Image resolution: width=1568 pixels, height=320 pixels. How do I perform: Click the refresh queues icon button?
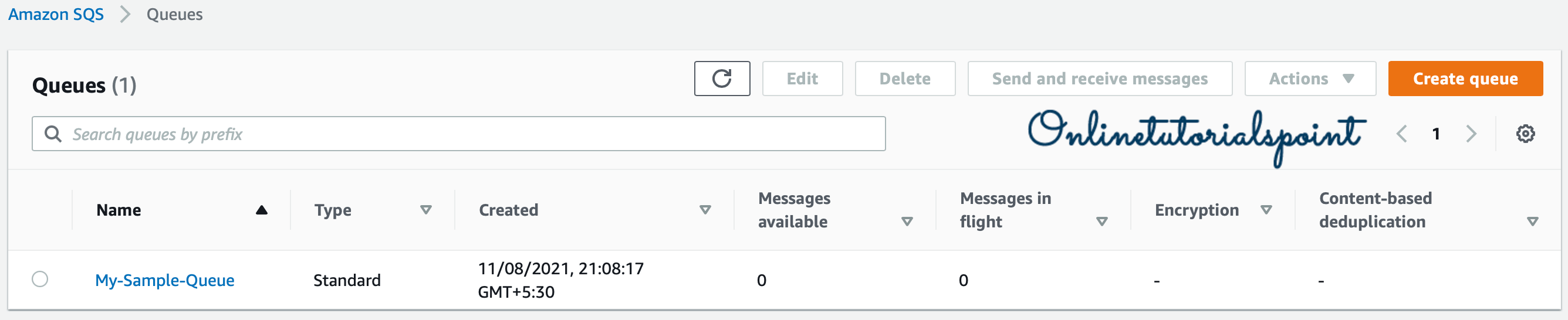[x=721, y=79]
